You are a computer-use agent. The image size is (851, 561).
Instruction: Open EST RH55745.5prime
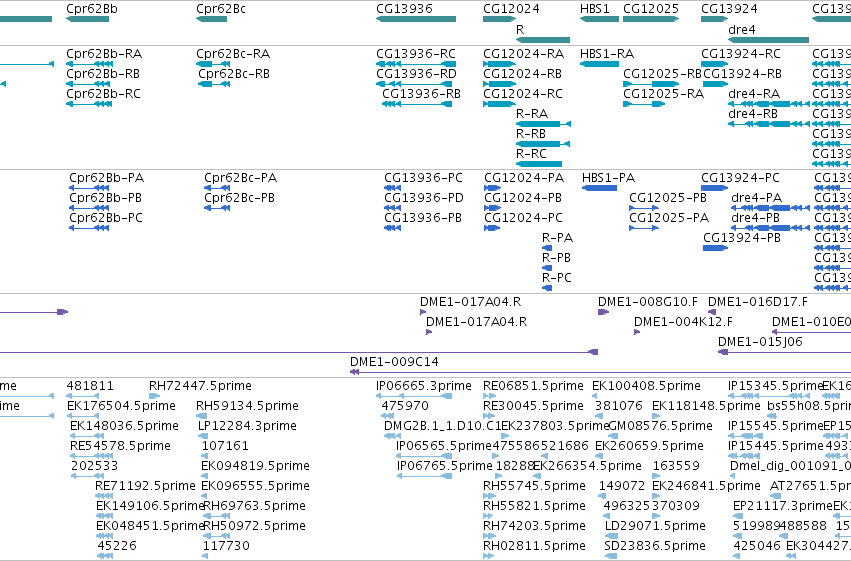coord(535,487)
